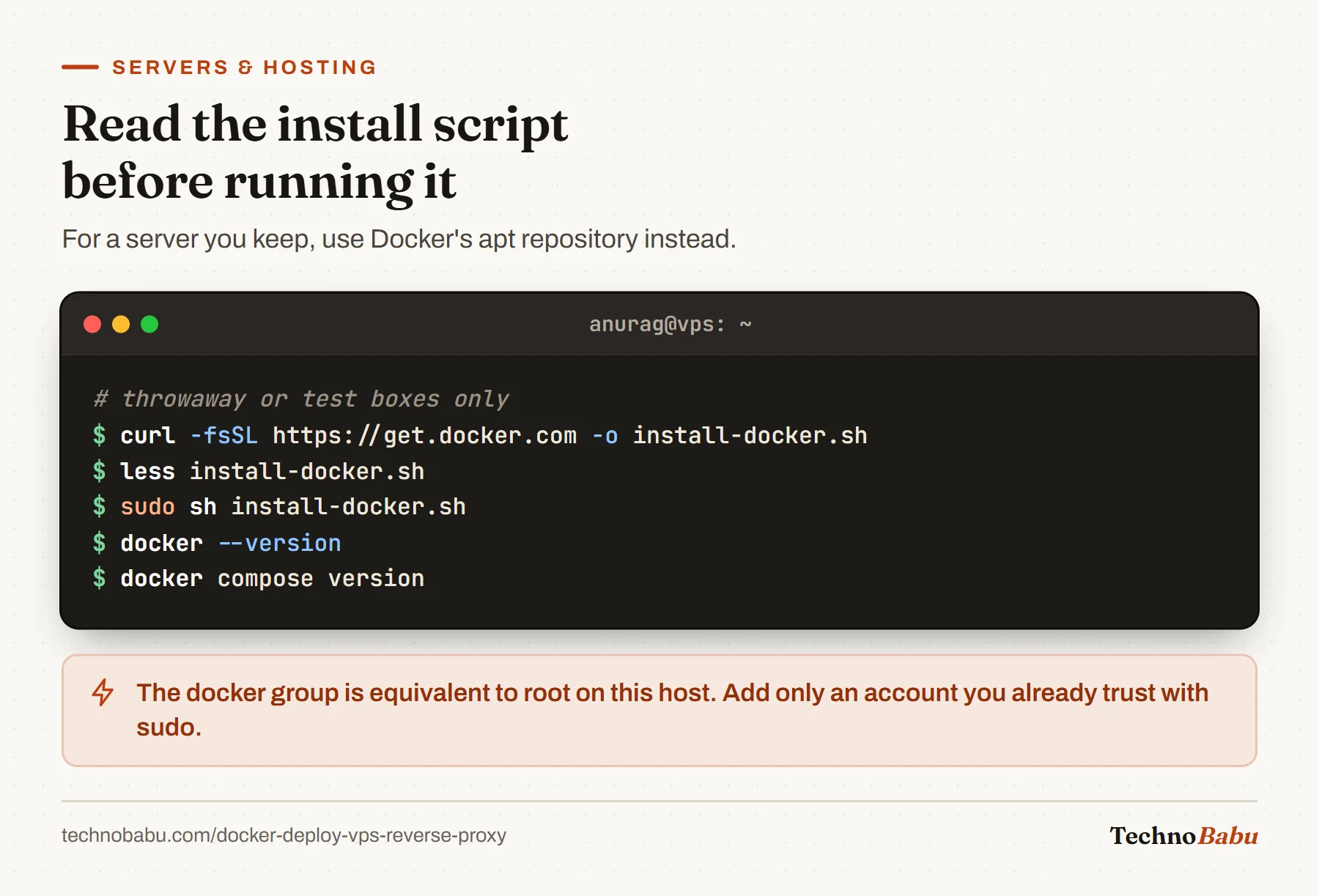Click the SERVERS & HOSTING category label
Screen dimensions: 1319x896
click(244, 67)
